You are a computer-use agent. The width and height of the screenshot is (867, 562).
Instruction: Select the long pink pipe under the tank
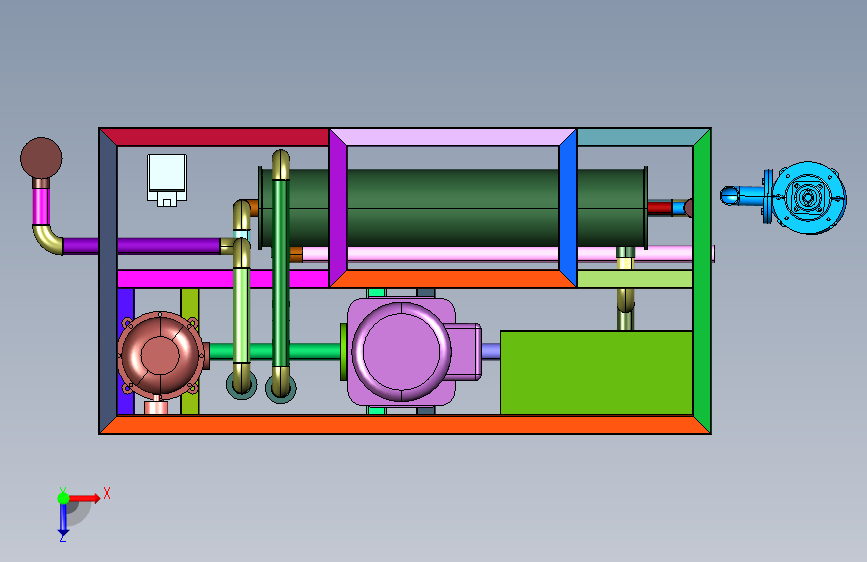508,254
